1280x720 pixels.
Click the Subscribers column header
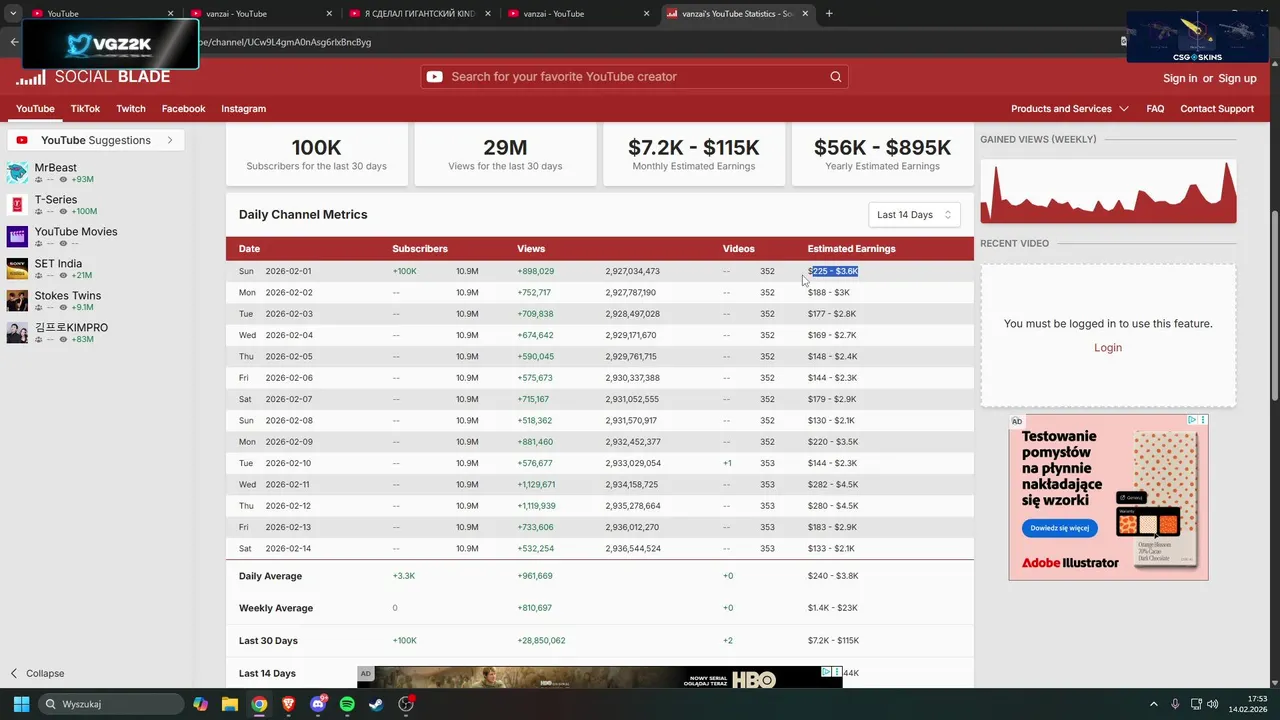420,249
